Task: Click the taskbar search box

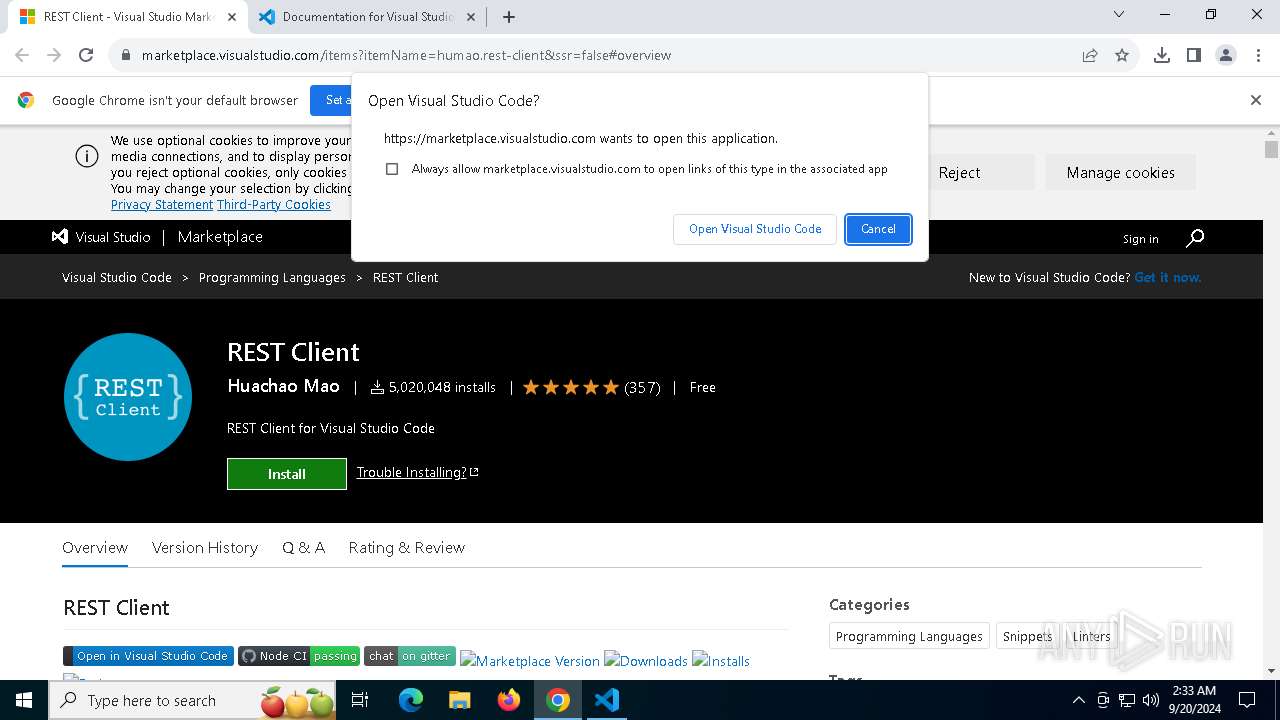Action: (193, 700)
